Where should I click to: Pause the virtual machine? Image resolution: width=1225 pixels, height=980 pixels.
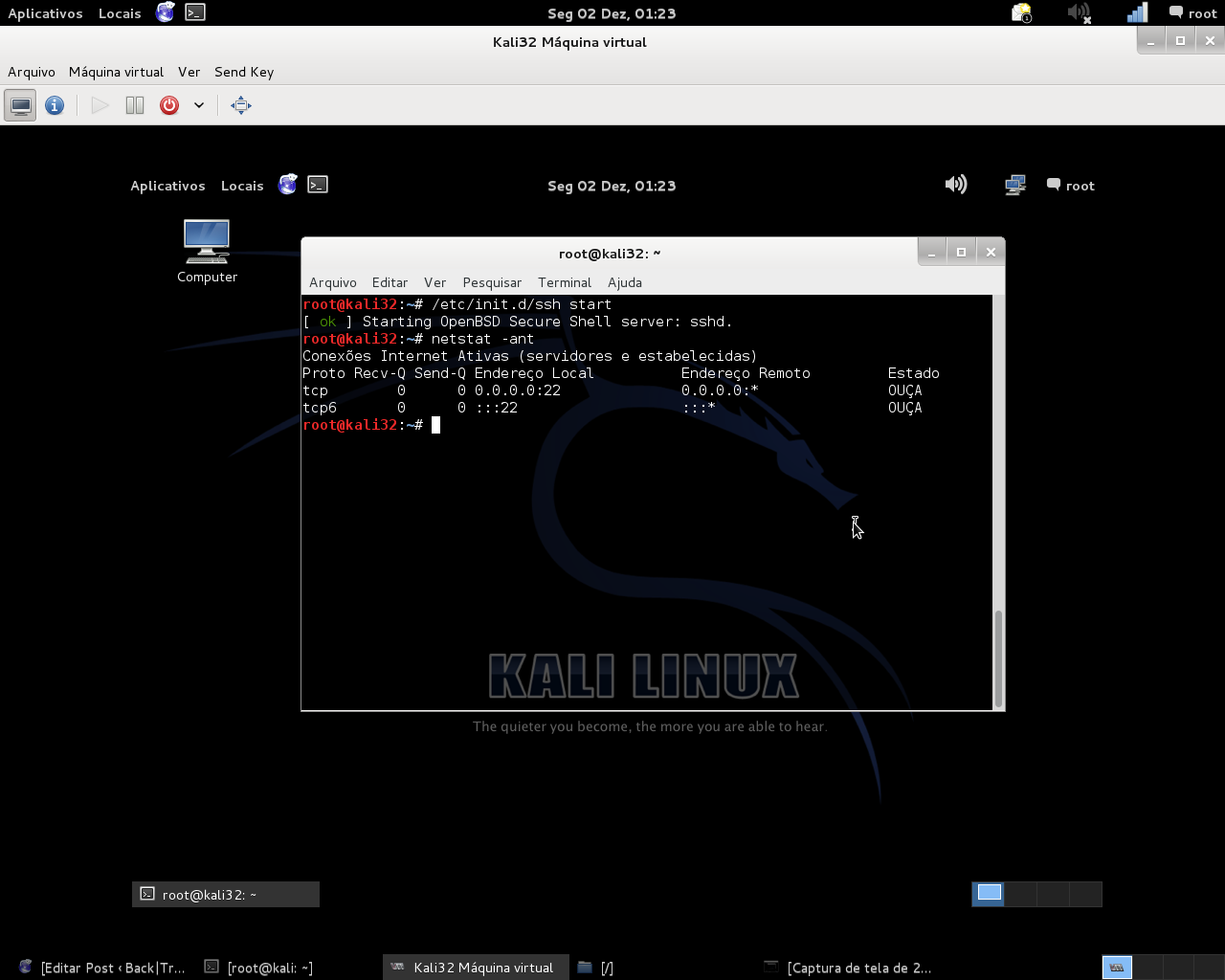coord(135,105)
